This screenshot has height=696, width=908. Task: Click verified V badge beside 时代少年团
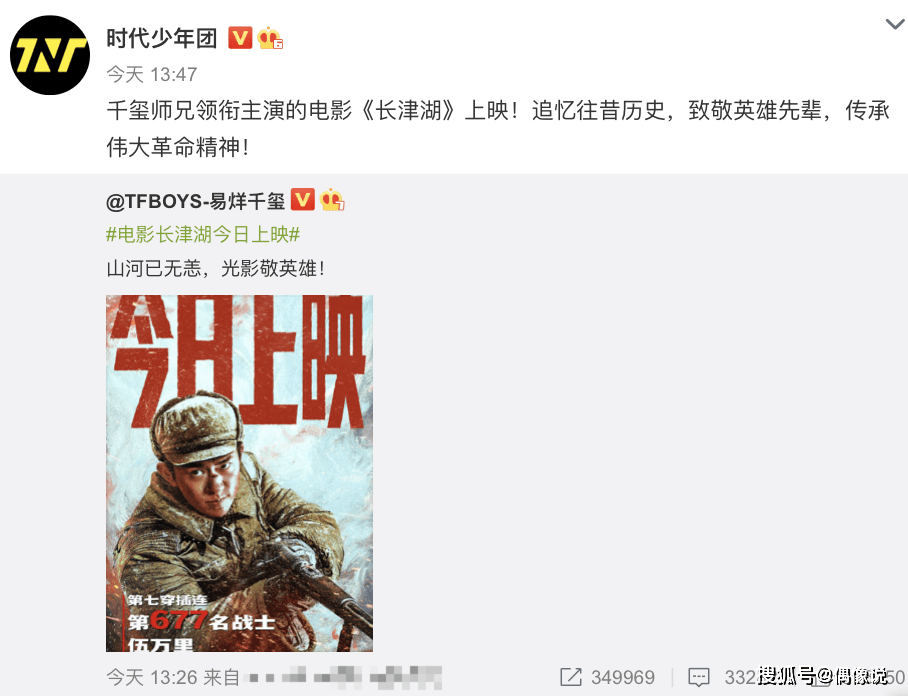click(x=240, y=38)
